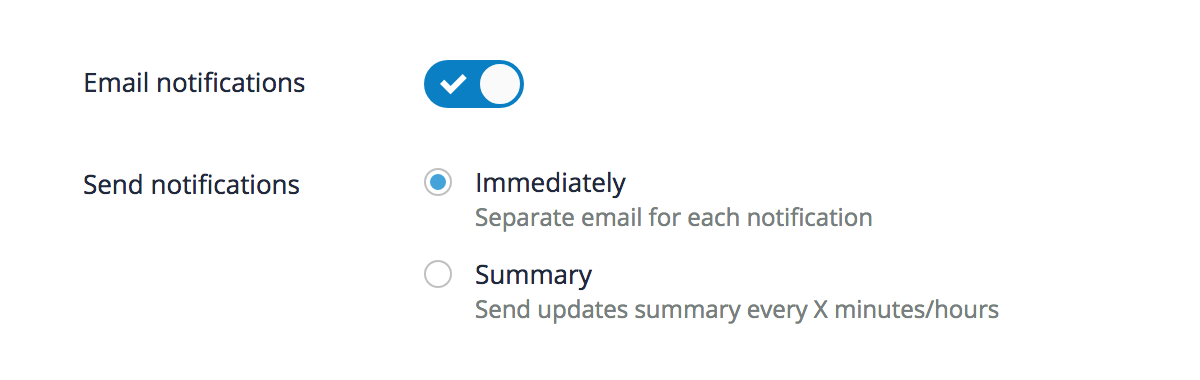
Task: Switch delivery to periodic summary option
Action: [x=437, y=274]
